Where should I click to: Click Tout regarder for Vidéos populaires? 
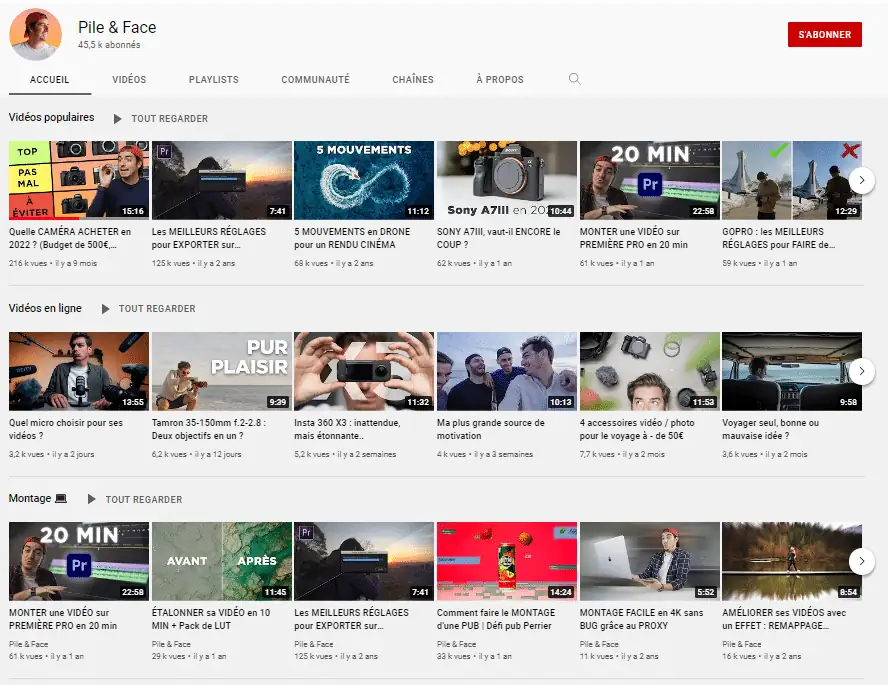(x=169, y=119)
